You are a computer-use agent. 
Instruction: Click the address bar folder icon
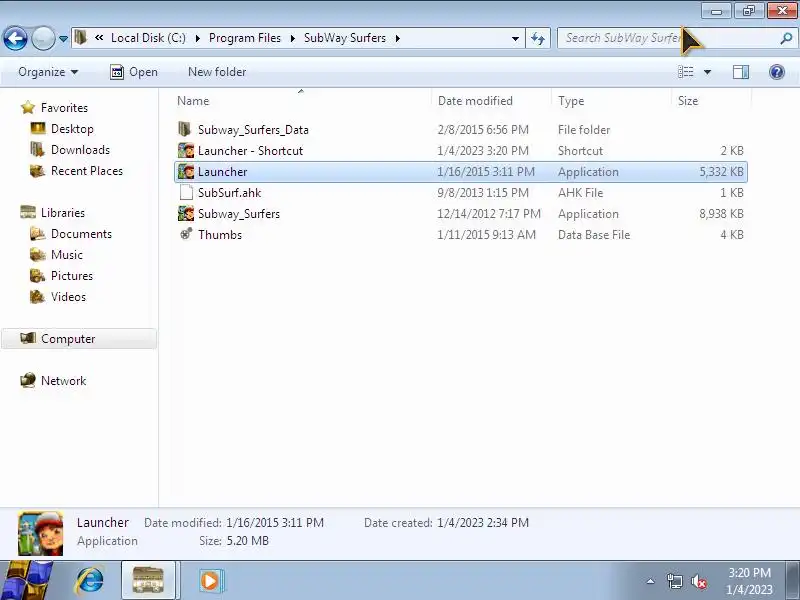(81, 38)
